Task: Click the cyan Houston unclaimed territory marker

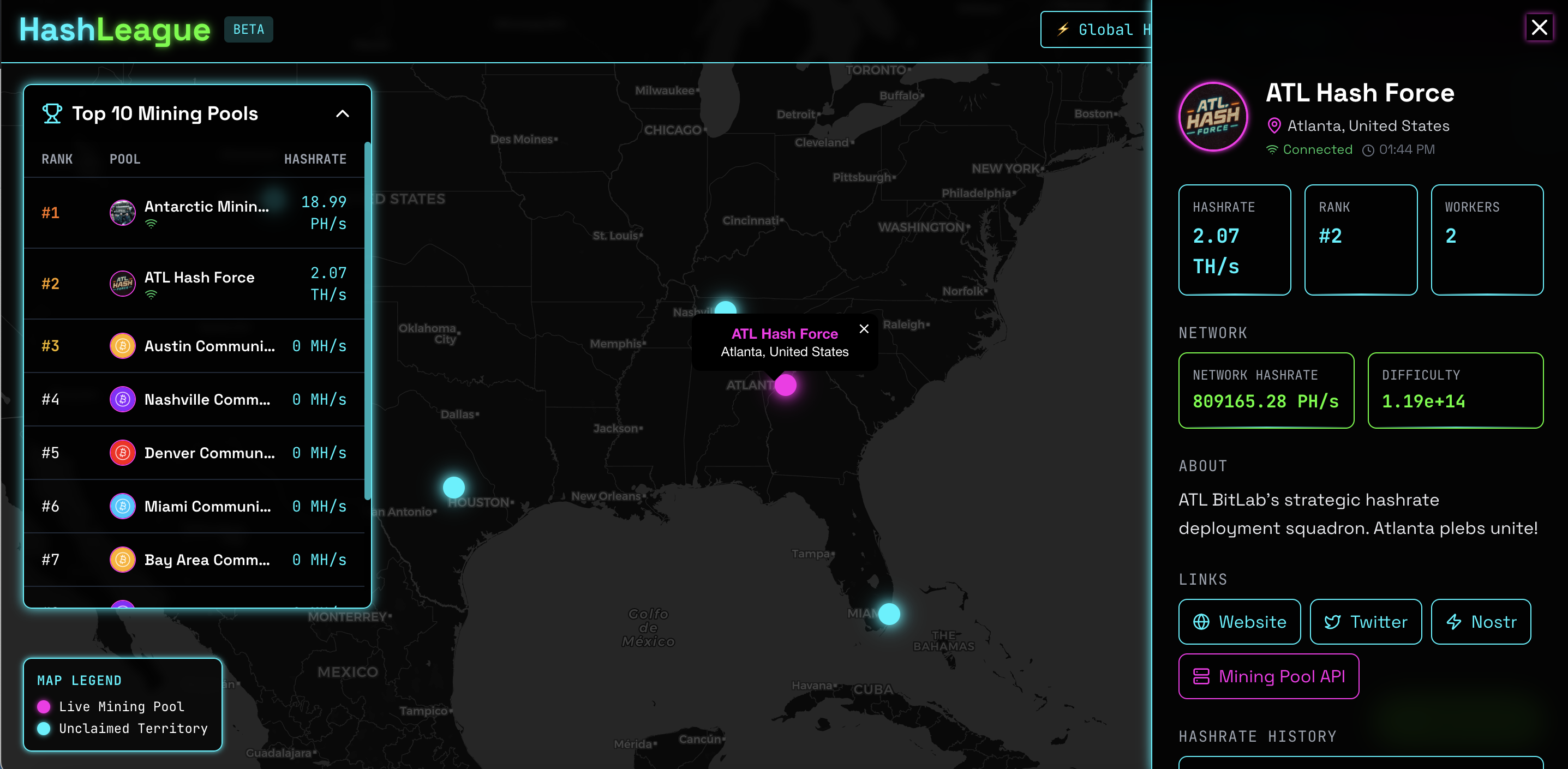Action: 453,488
